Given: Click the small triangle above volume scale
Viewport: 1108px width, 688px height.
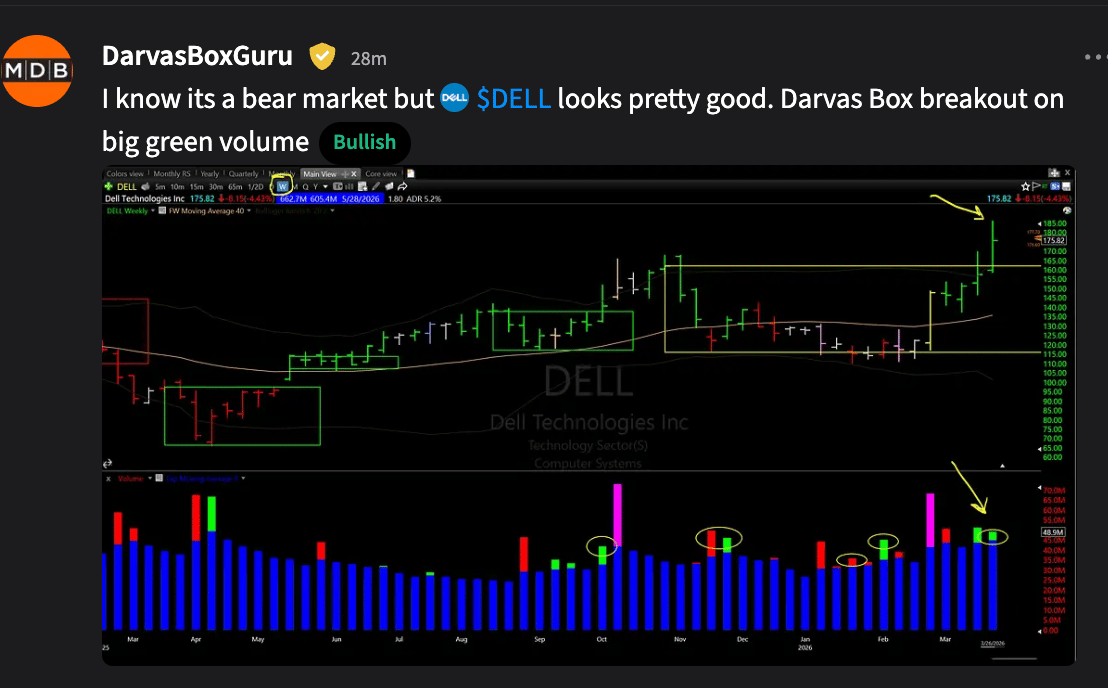Looking at the screenshot, I should click(x=1002, y=465).
